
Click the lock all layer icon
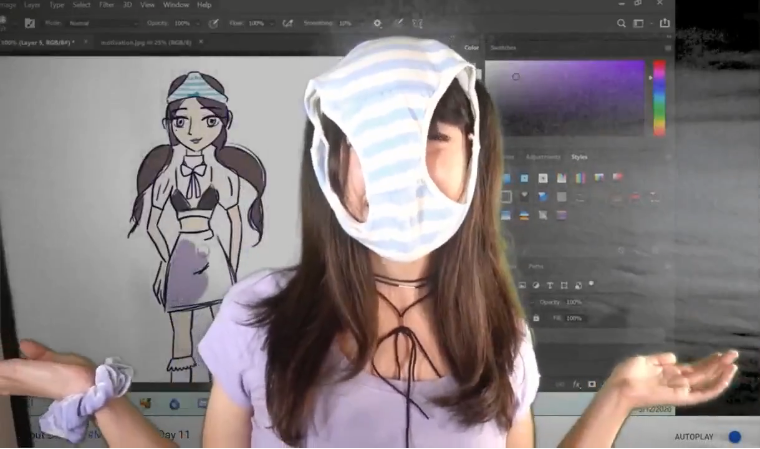(x=536, y=318)
